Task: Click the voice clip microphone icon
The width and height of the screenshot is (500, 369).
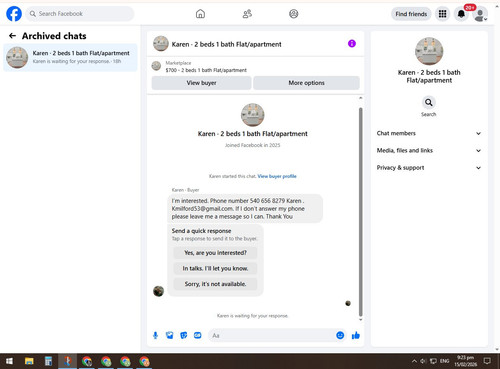Action: (x=155, y=335)
